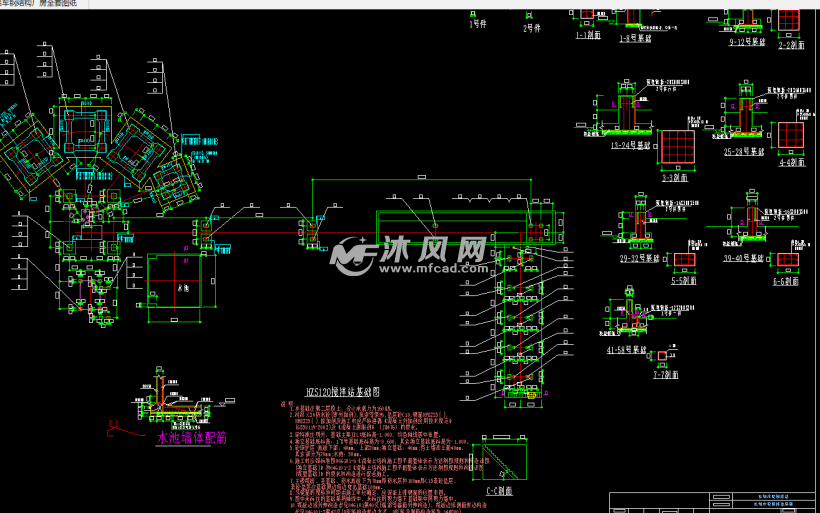Viewport: 820px width, 513px height.
Task: Select the 7-7剖面 label
Action: tap(666, 374)
